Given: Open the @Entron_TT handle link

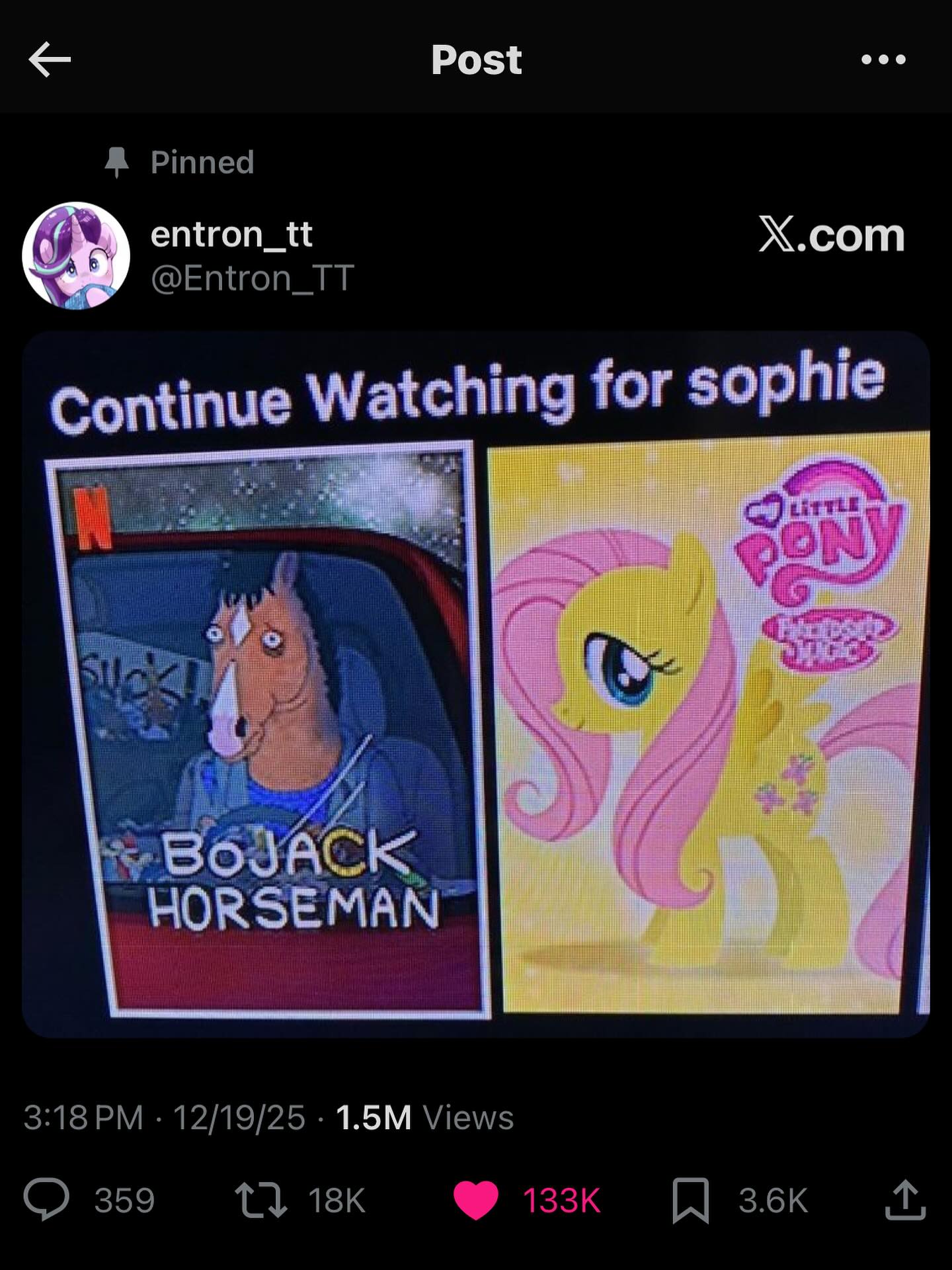Looking at the screenshot, I should 253,278.
